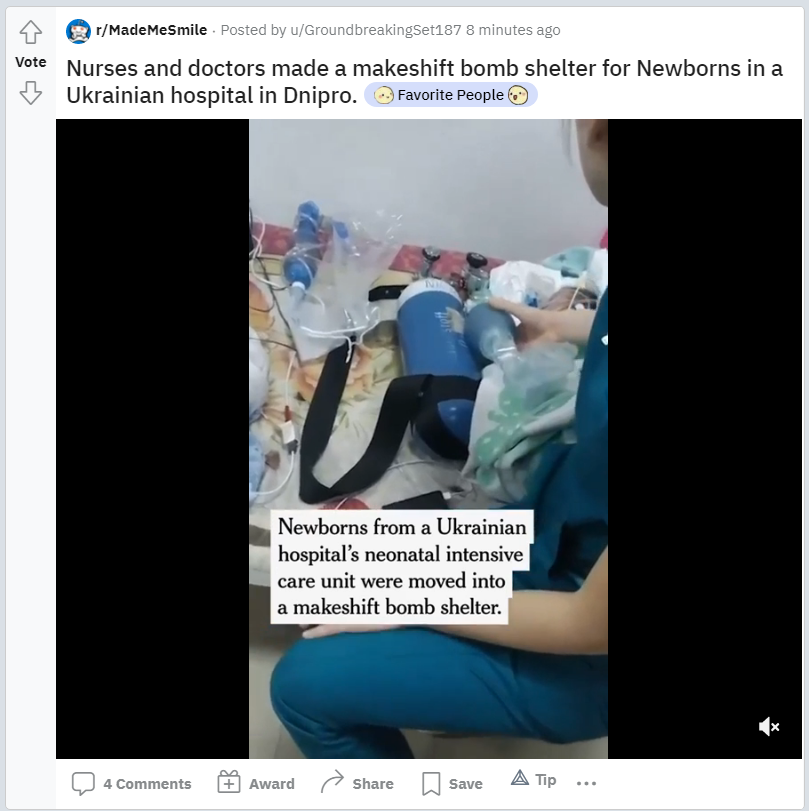Viewport: 809px width, 811px height.
Task: Select the Favorite People flair tag
Action: [451, 95]
